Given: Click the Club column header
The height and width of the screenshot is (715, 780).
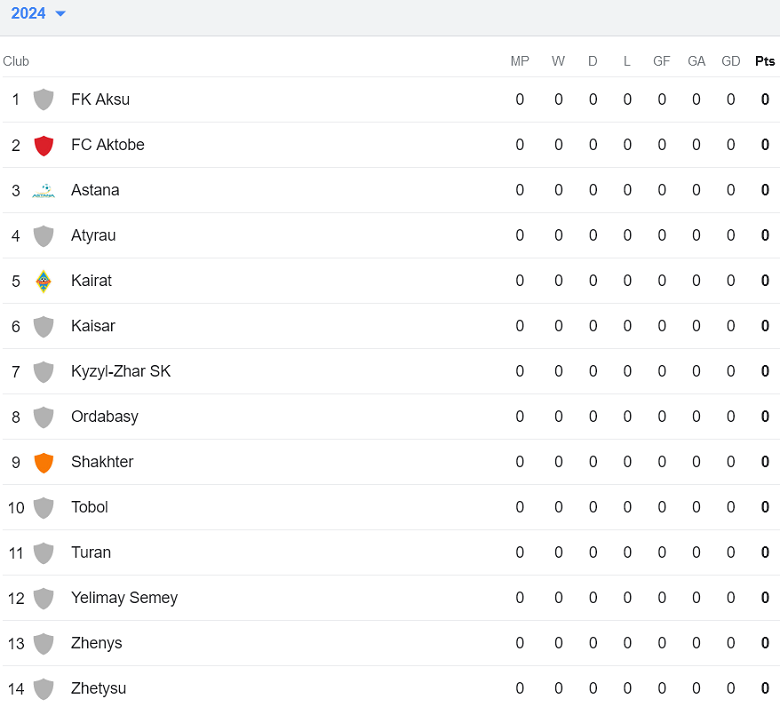Looking at the screenshot, I should (x=16, y=61).
